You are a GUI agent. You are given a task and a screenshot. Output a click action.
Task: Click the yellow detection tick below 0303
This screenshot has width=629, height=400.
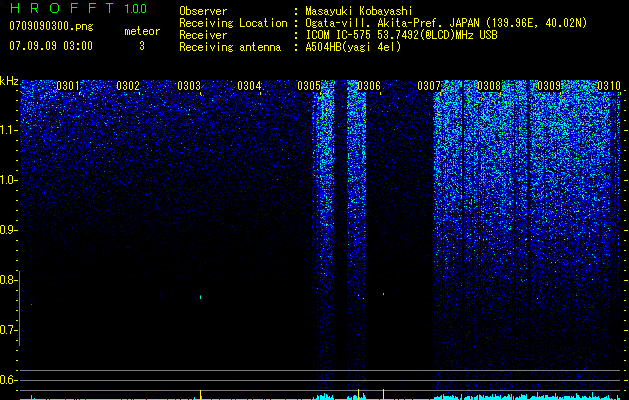pyautogui.click(x=201, y=394)
